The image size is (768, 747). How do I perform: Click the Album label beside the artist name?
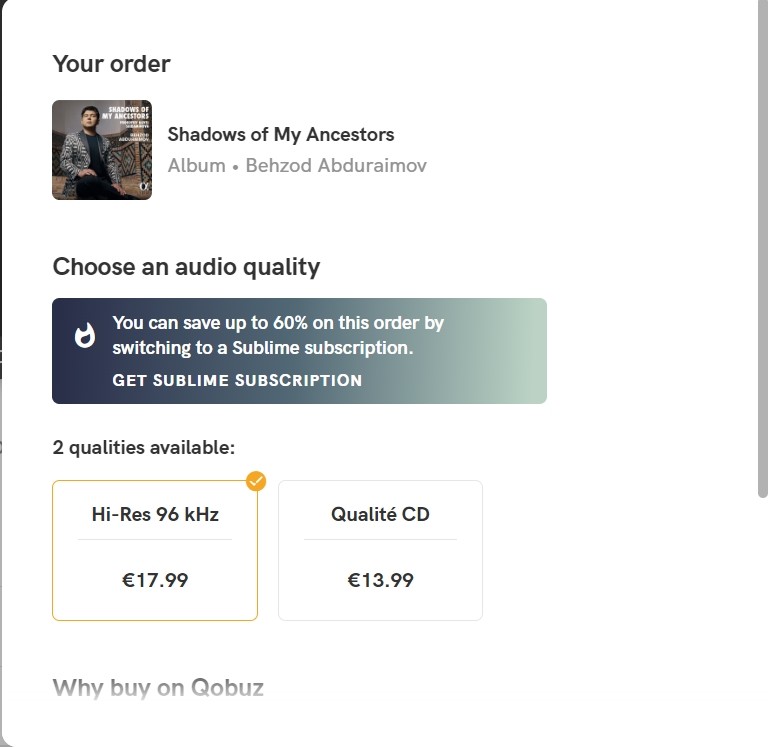coord(196,166)
